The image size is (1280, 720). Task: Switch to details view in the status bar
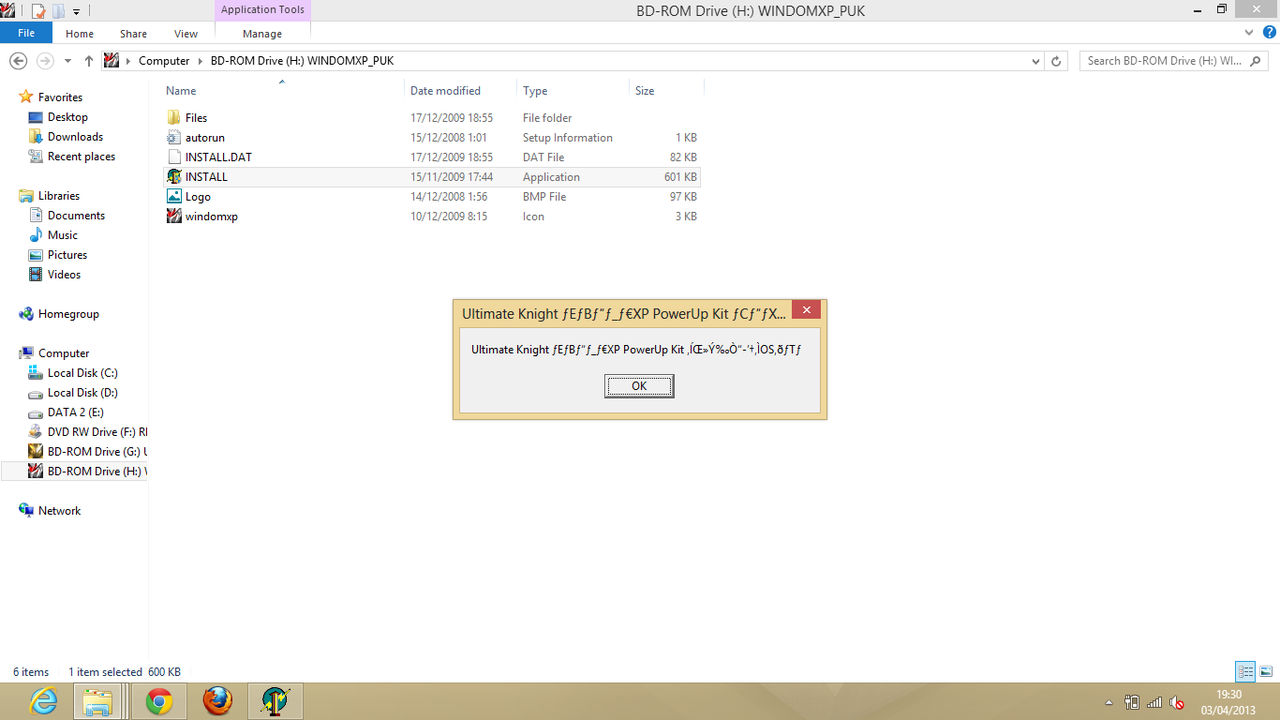pos(1246,672)
